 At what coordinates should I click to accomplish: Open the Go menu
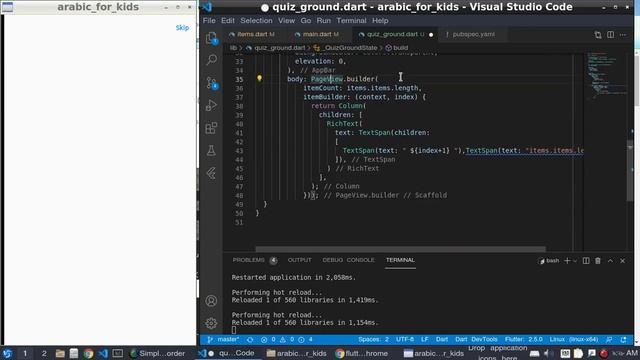(x=306, y=20)
